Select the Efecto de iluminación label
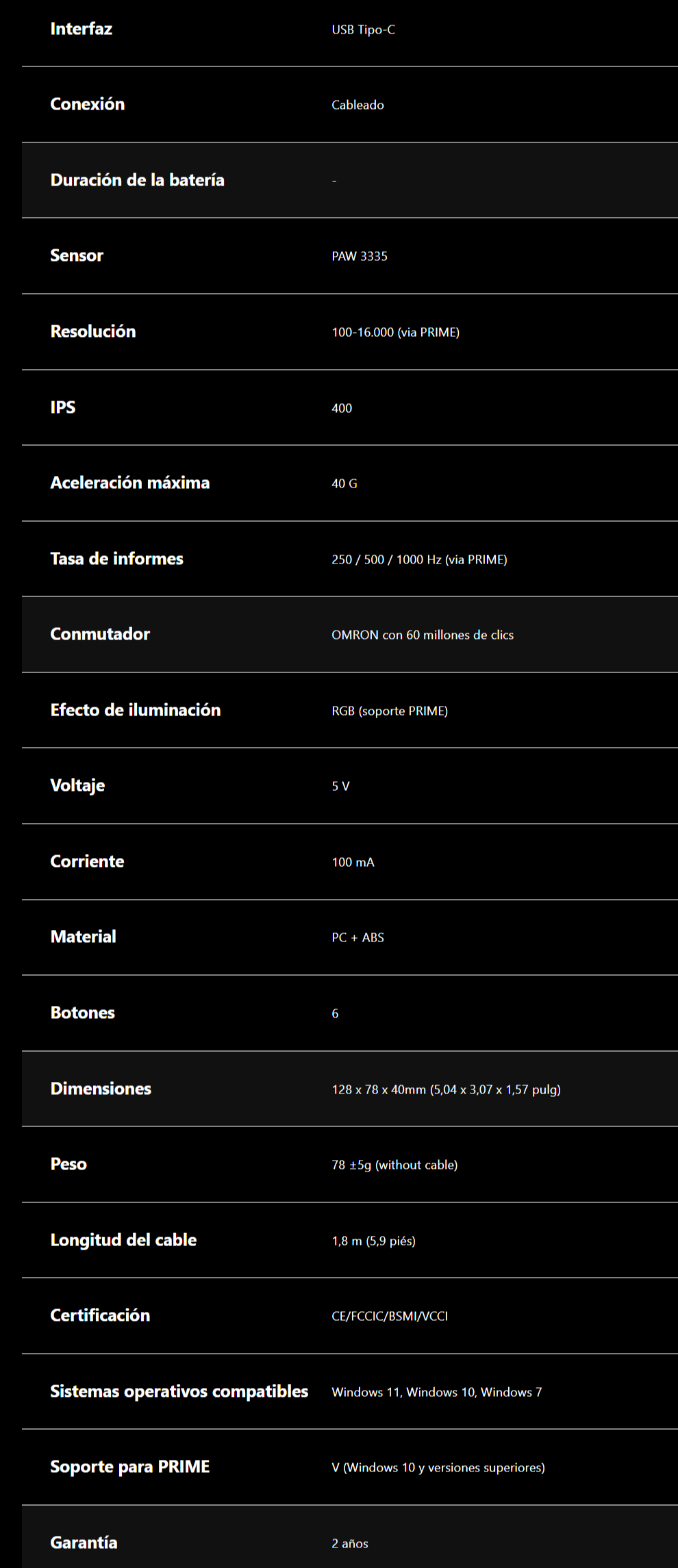Image resolution: width=678 pixels, height=1568 pixels. [135, 710]
